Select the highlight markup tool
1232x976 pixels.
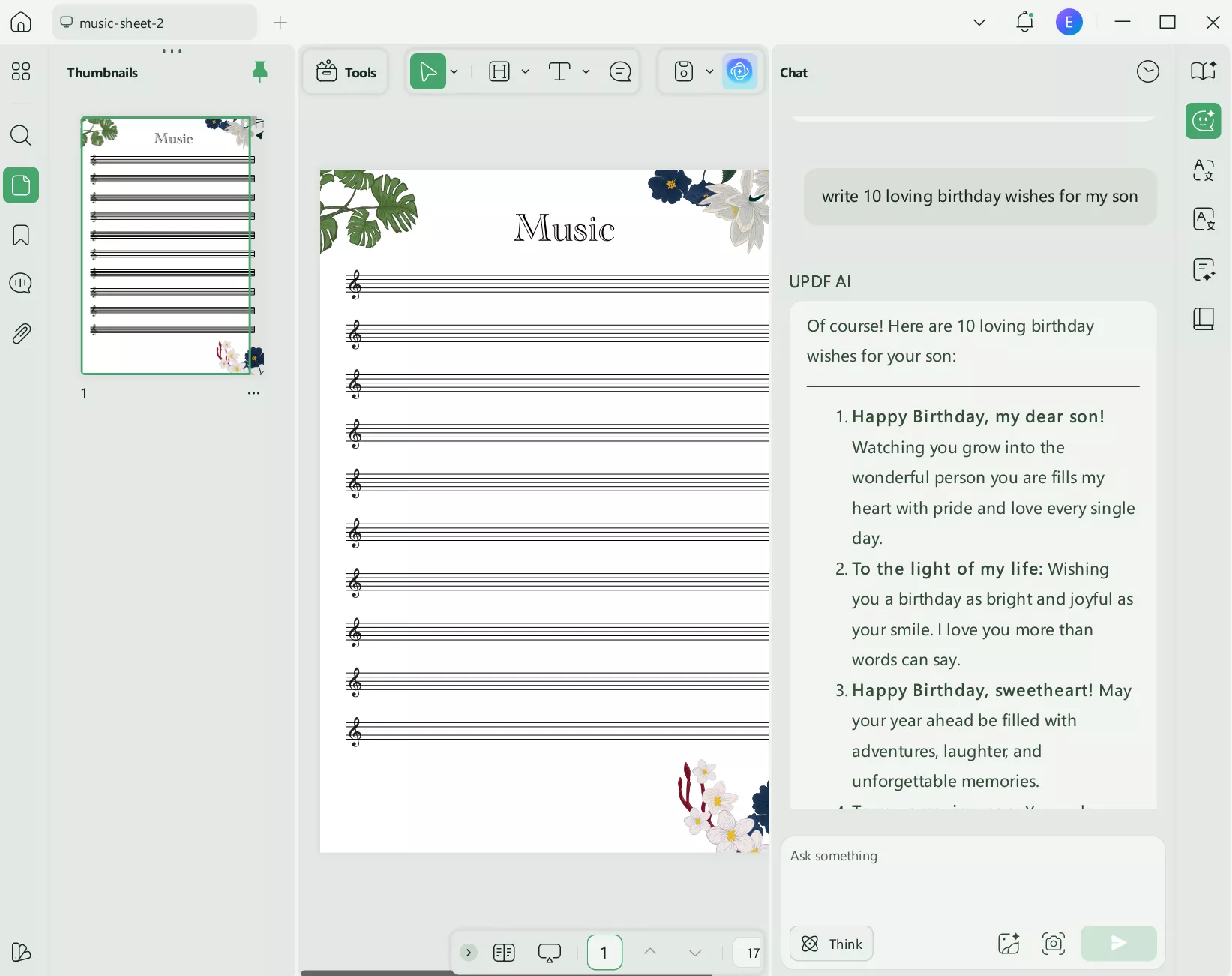[x=499, y=72]
